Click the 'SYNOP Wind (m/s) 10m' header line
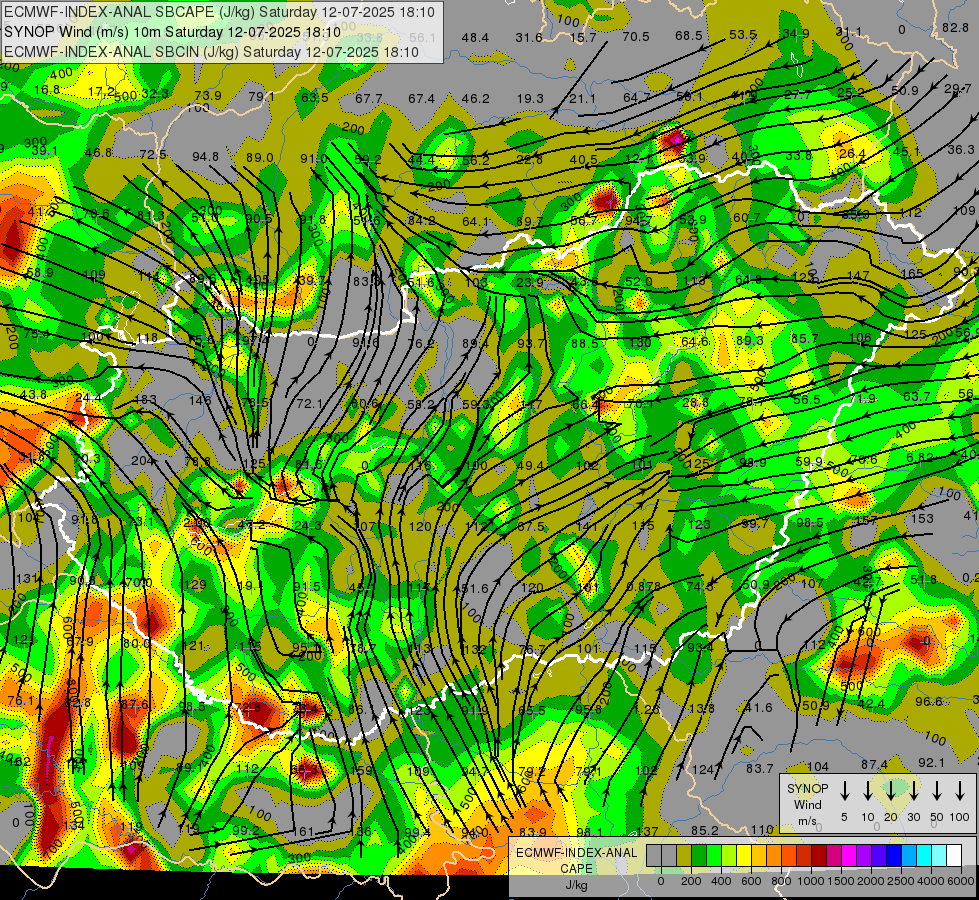 pos(172,32)
